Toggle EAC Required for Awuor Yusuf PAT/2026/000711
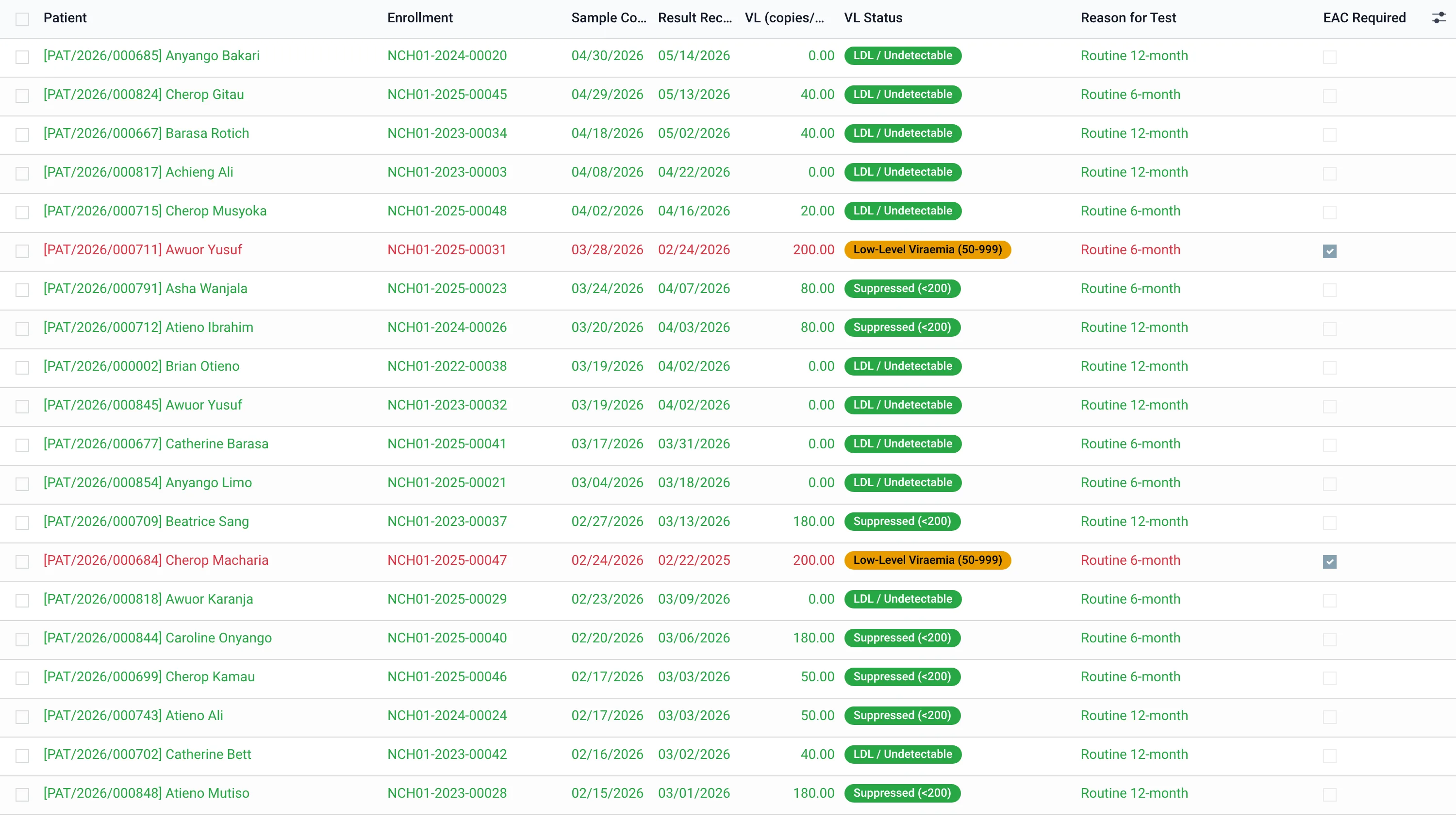The image size is (1456, 821). [1329, 251]
